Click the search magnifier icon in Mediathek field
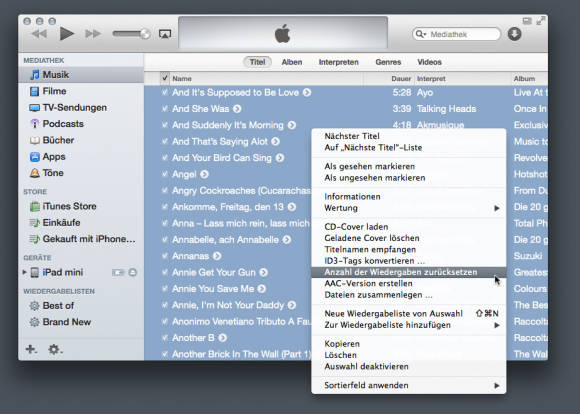580x414 pixels. 421,34
